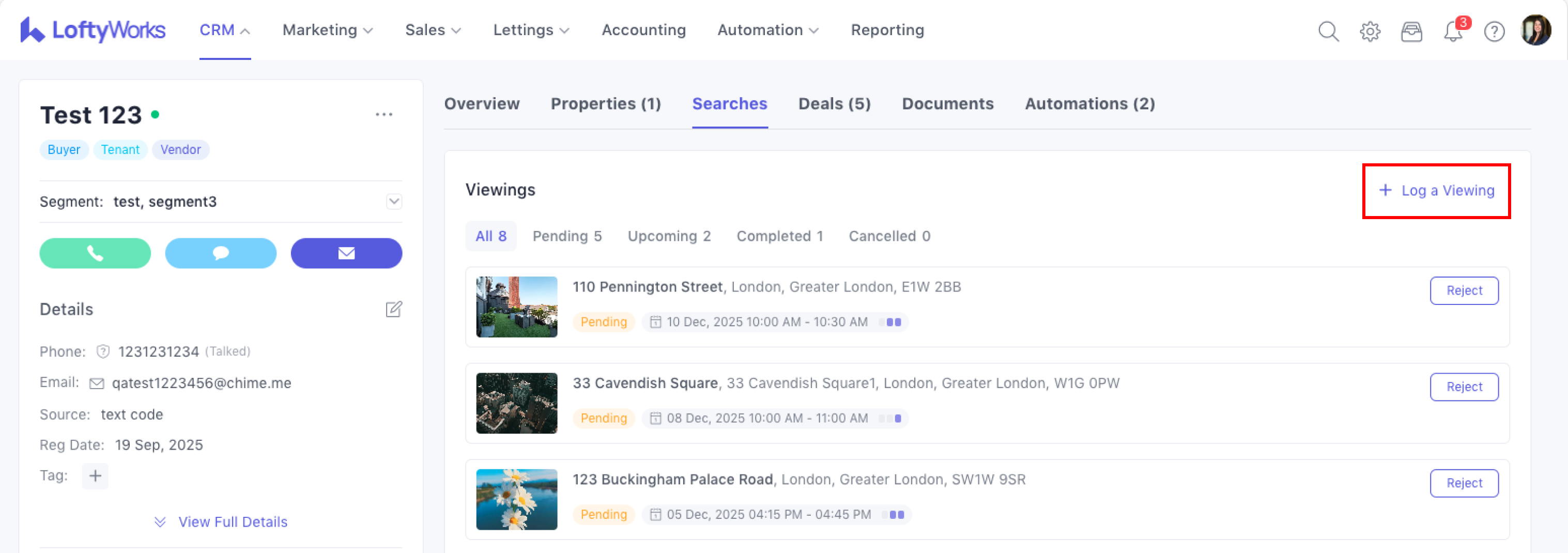Expand the Segment dropdown

click(394, 202)
